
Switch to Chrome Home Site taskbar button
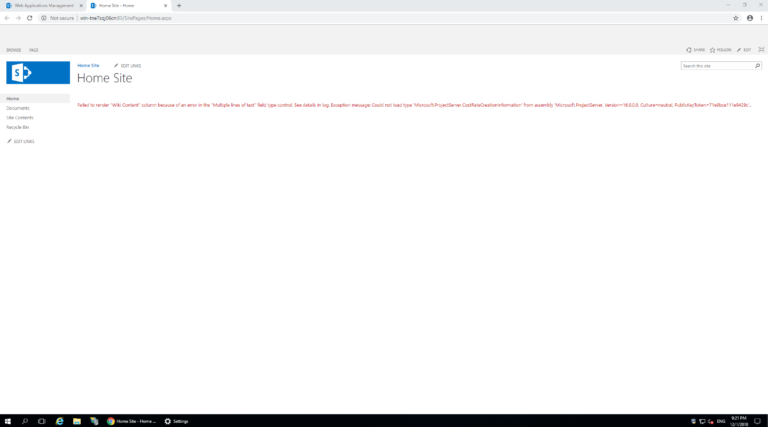[x=131, y=421]
